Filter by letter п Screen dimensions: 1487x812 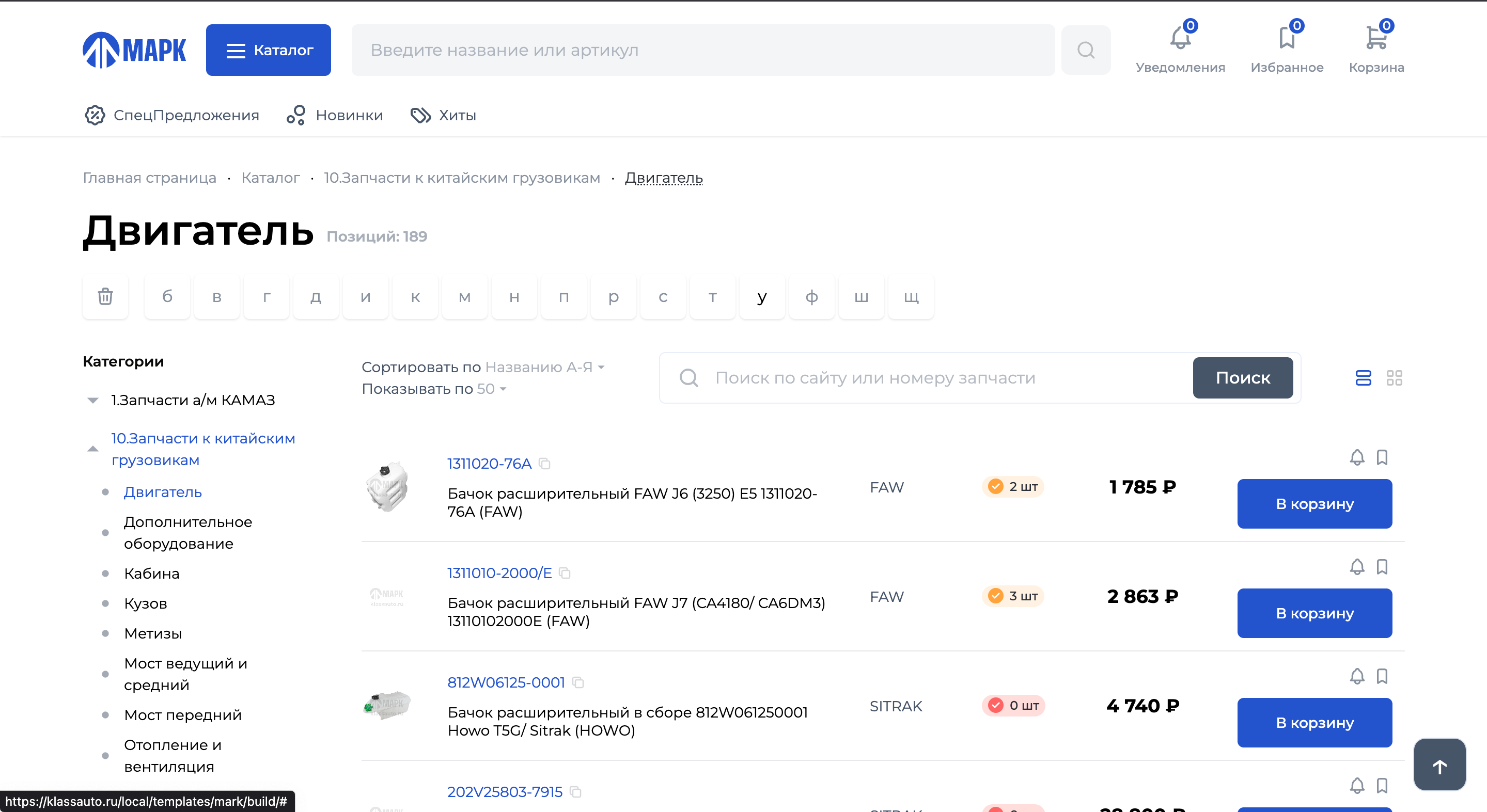564,297
